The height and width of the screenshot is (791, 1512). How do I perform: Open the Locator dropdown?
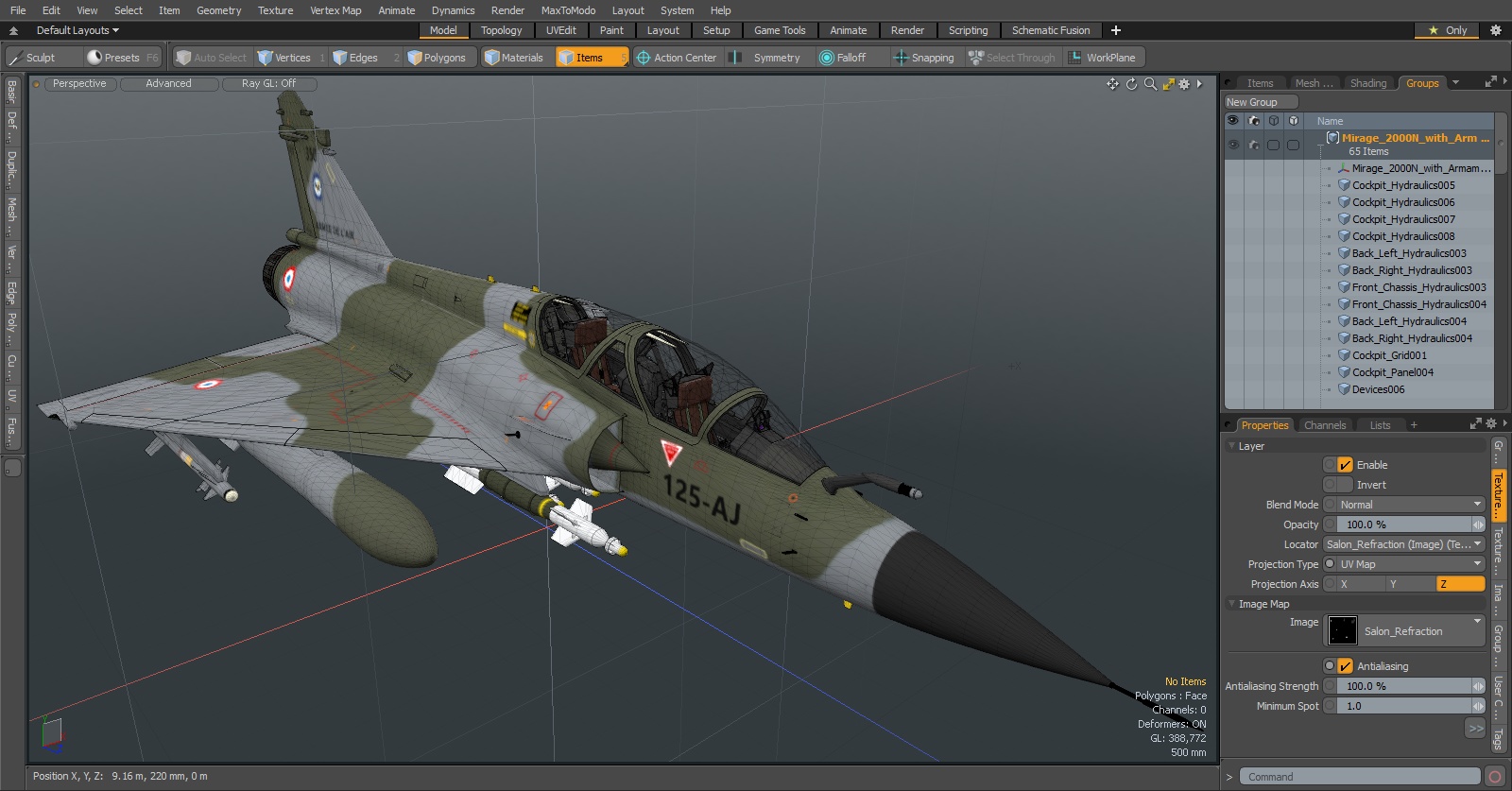pos(1404,544)
